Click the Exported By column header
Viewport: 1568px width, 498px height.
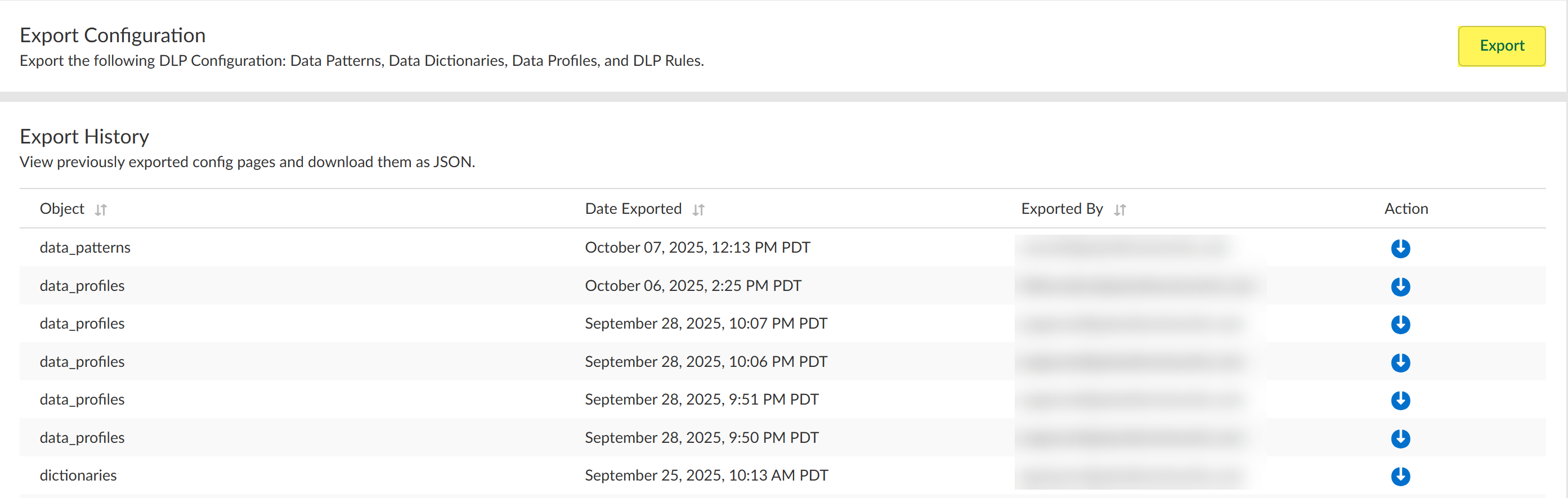click(x=1061, y=209)
